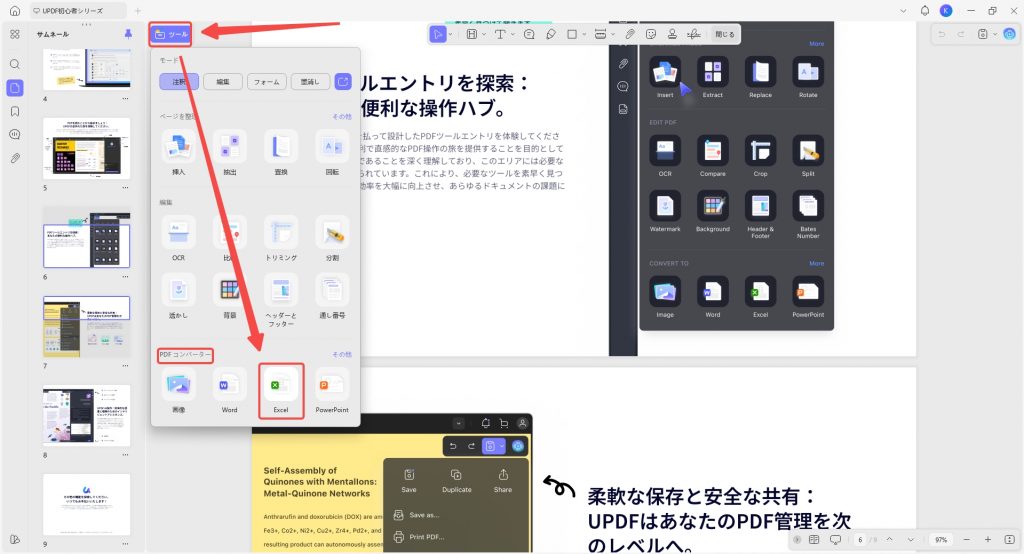Screen dimensions: 1024x554
Task: Select the rectangle shape tool
Action: coord(572,34)
